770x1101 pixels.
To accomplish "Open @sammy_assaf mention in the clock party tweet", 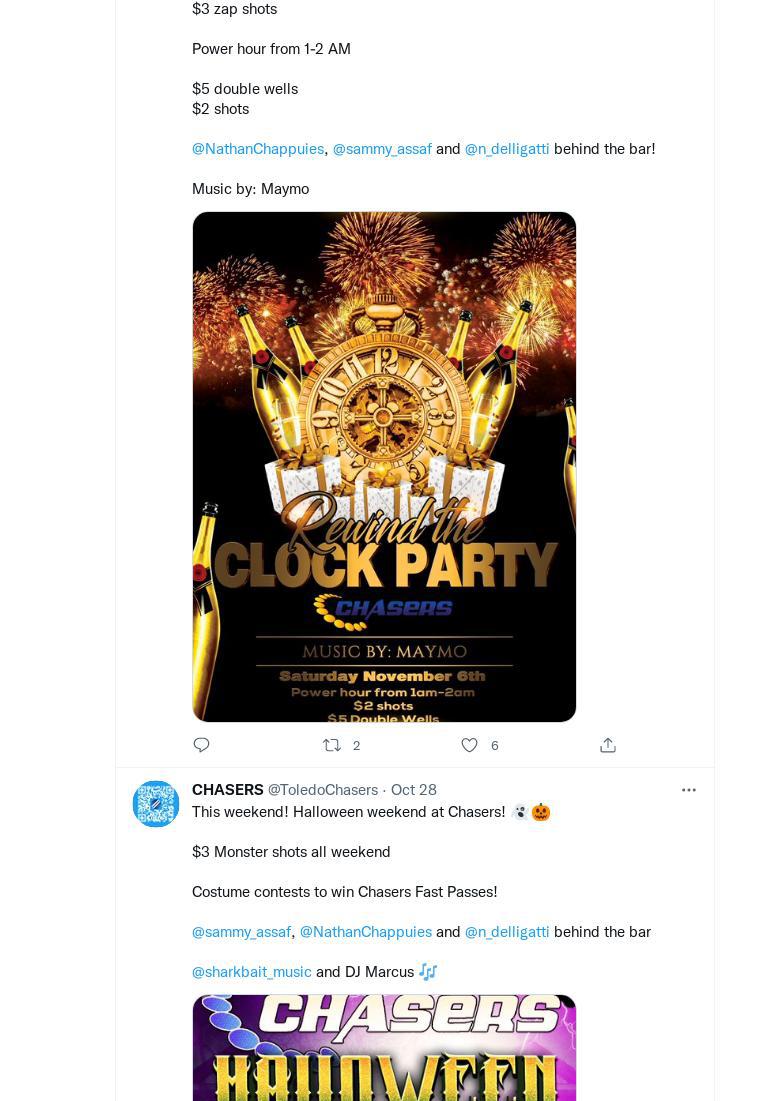I will [x=382, y=149].
